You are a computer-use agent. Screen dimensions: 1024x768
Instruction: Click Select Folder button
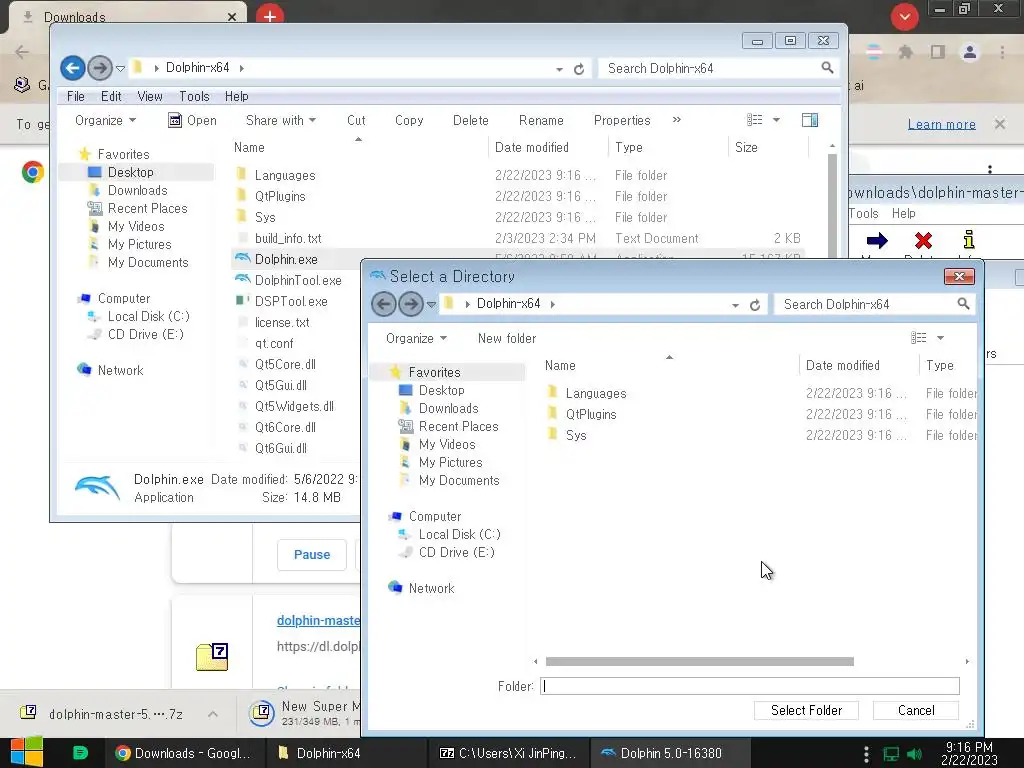[806, 711]
